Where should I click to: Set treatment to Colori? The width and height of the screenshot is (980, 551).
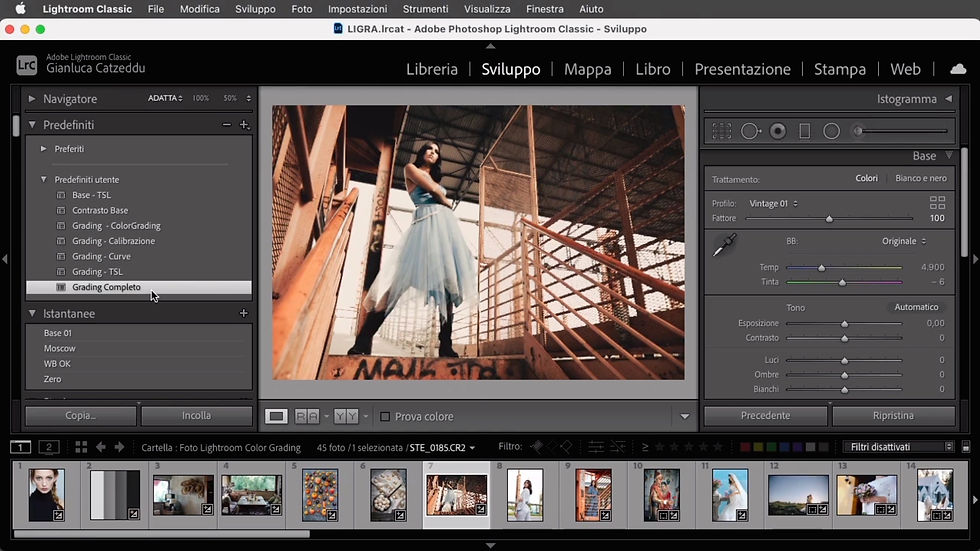pyautogui.click(x=866, y=179)
